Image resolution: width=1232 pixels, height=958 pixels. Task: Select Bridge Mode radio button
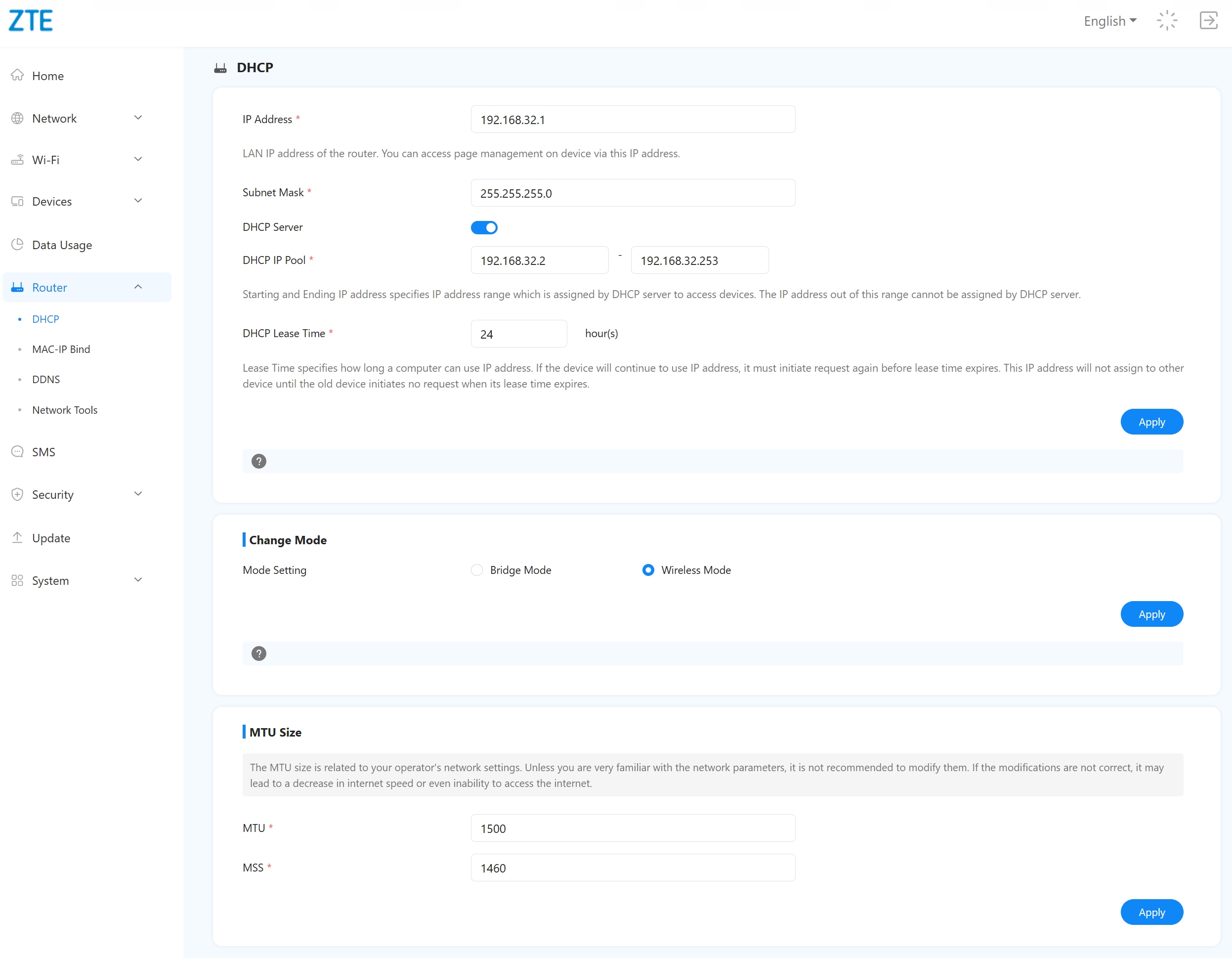(x=477, y=570)
